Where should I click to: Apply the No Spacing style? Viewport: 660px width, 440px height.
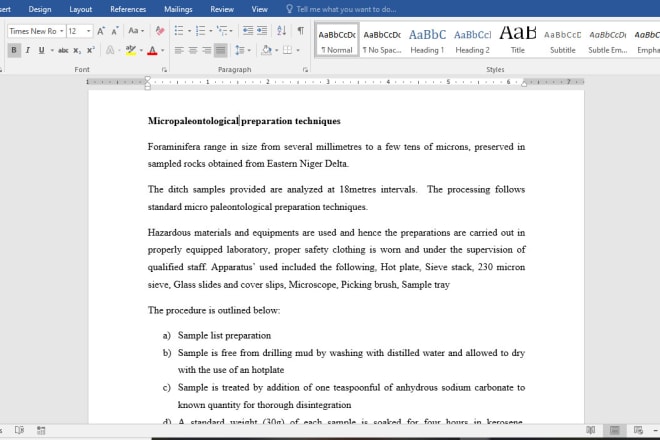click(x=382, y=40)
